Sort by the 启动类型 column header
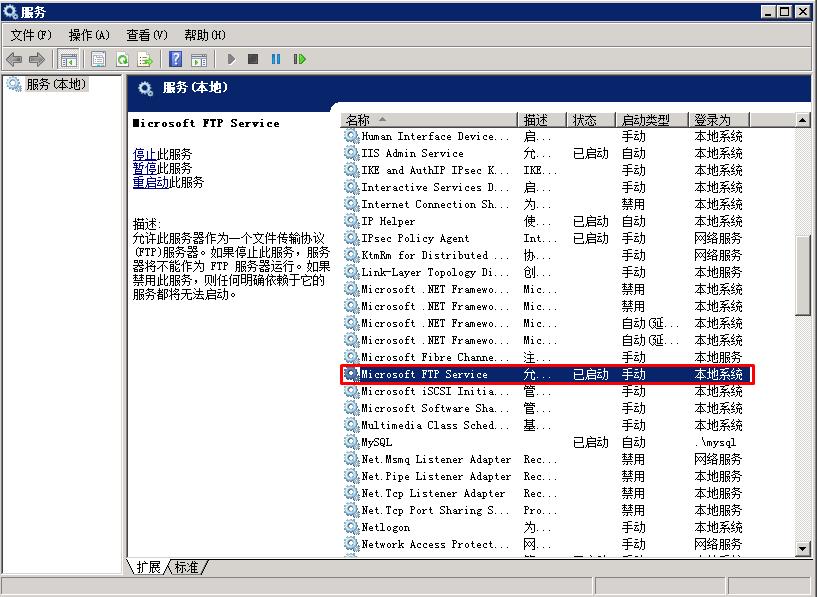This screenshot has height=597, width=817. click(x=652, y=120)
